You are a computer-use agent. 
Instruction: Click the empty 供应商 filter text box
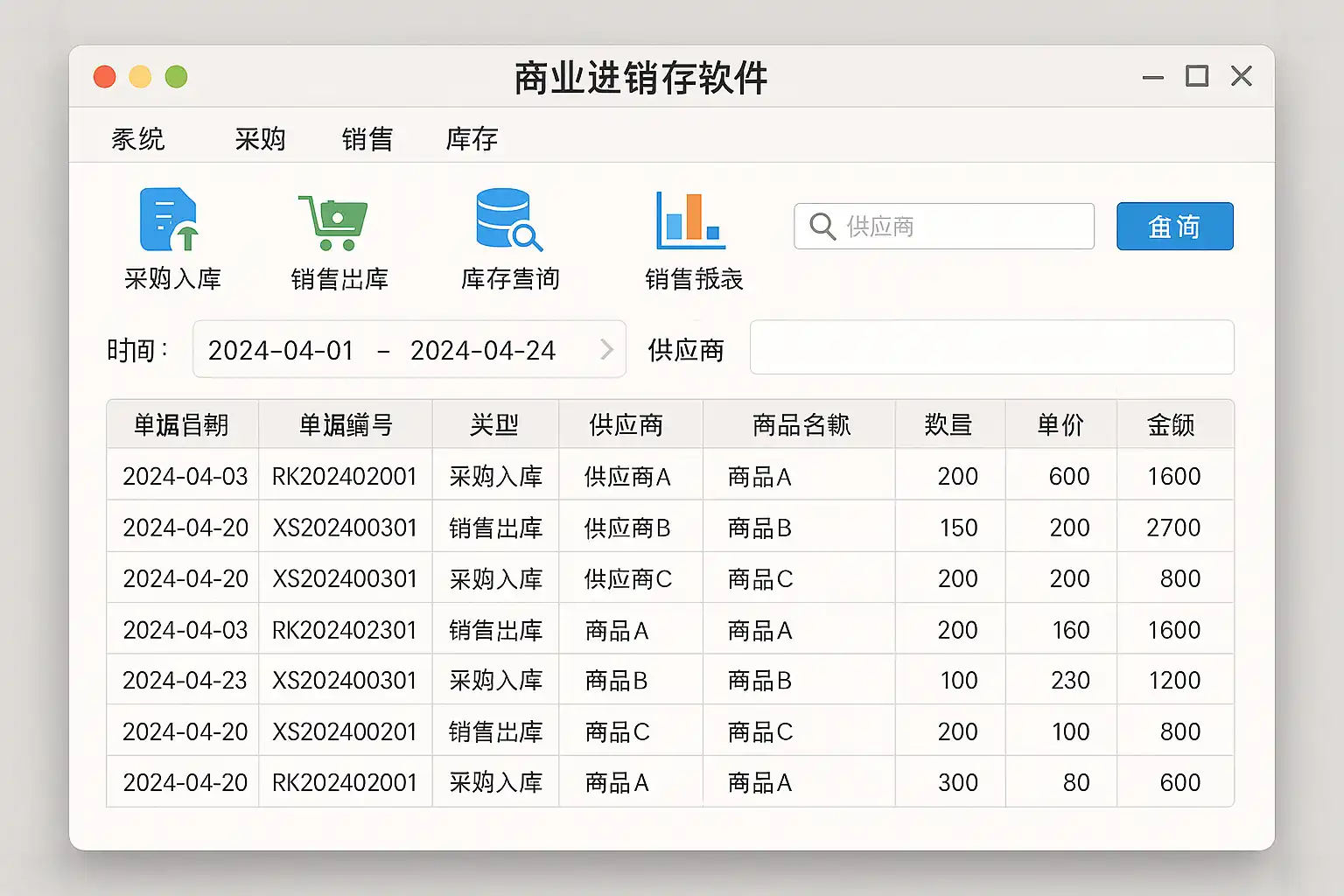991,348
